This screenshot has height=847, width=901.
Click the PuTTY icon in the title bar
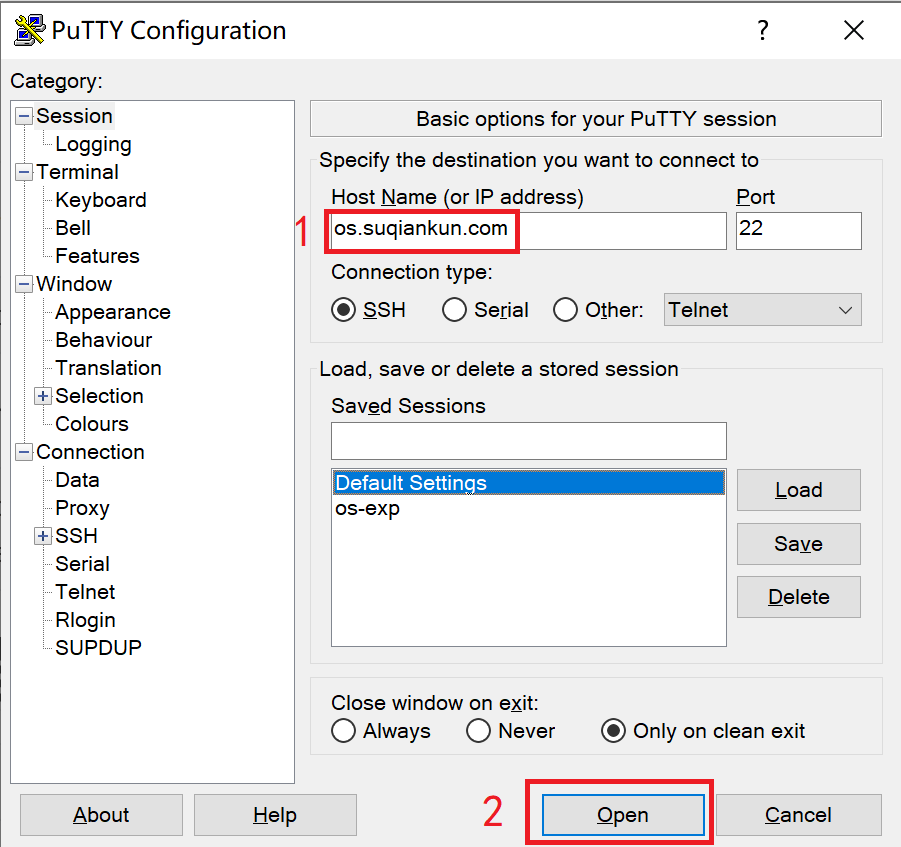pos(27,29)
